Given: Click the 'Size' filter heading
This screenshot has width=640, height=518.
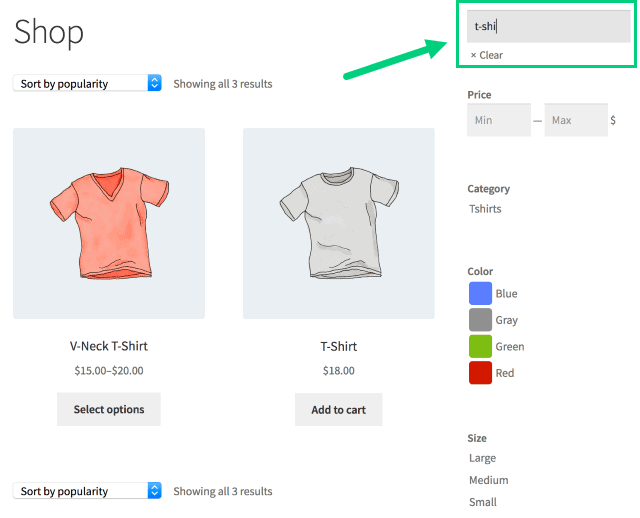Looking at the screenshot, I should [x=477, y=438].
